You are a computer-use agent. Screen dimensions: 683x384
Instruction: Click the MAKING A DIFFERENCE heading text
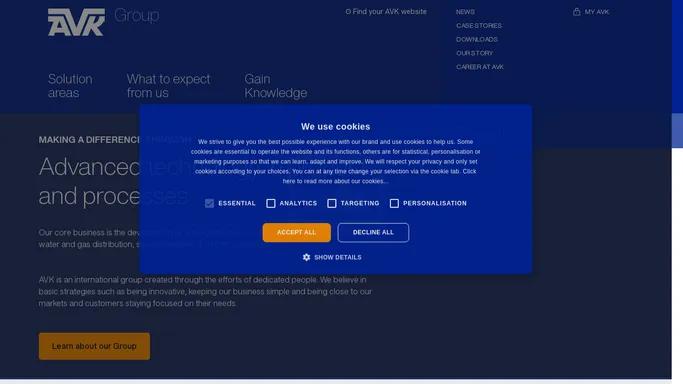89,140
